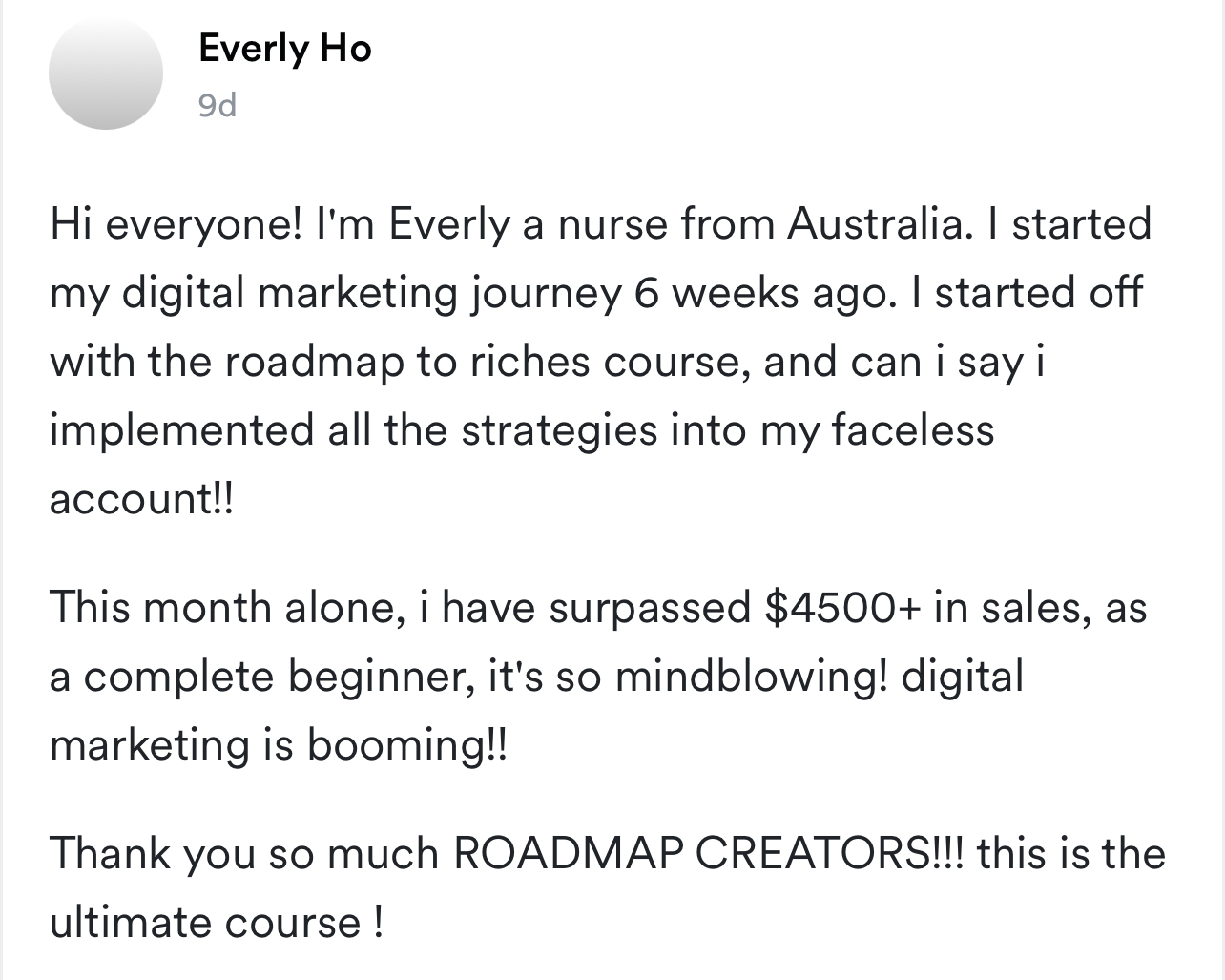Click the 'Hi everyone!' greeting text
Viewport: 1225px width, 980px height.
pyautogui.click(x=176, y=225)
